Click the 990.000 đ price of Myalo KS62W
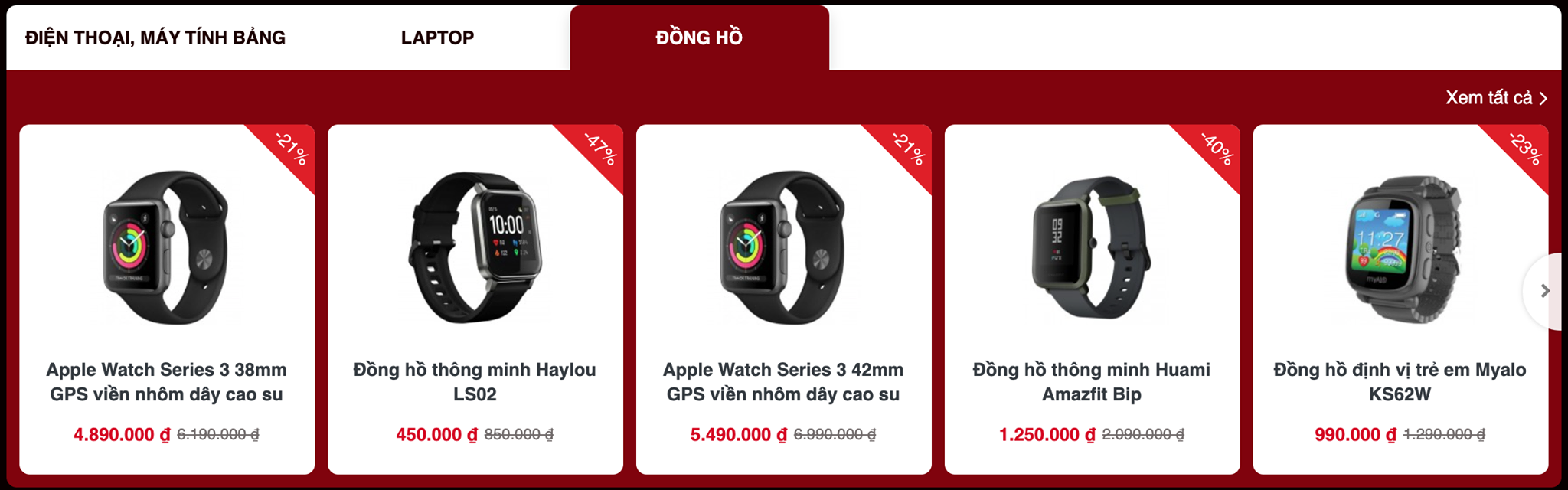This screenshot has height=490, width=1568. pos(1355,435)
